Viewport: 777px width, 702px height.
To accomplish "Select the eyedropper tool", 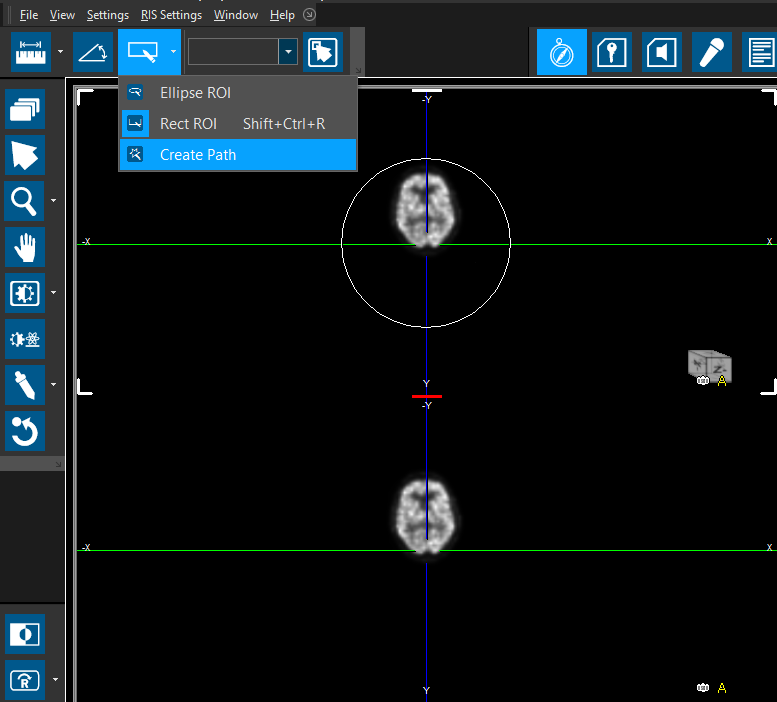I will pyautogui.click(x=25, y=385).
